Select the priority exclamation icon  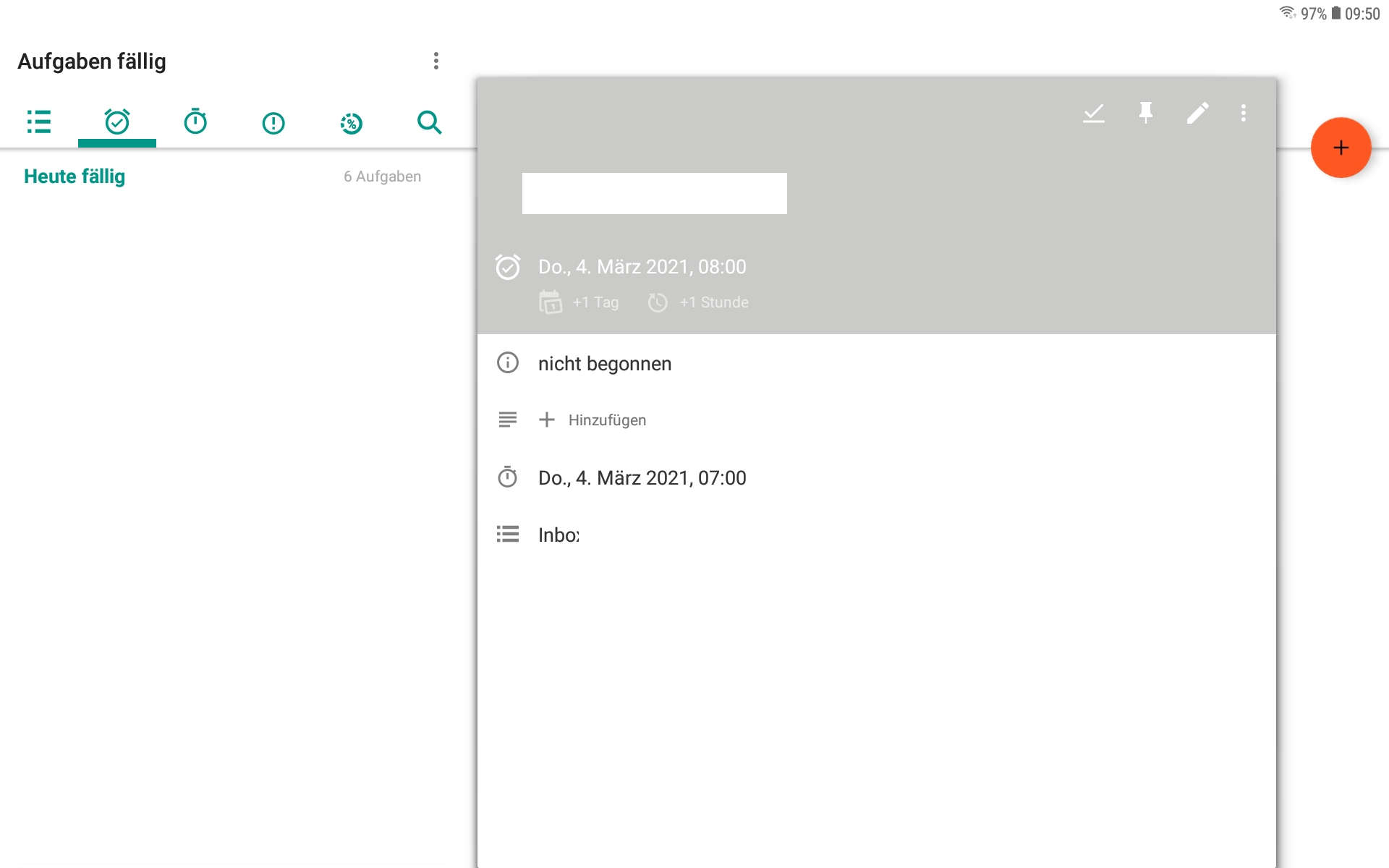pos(273,122)
